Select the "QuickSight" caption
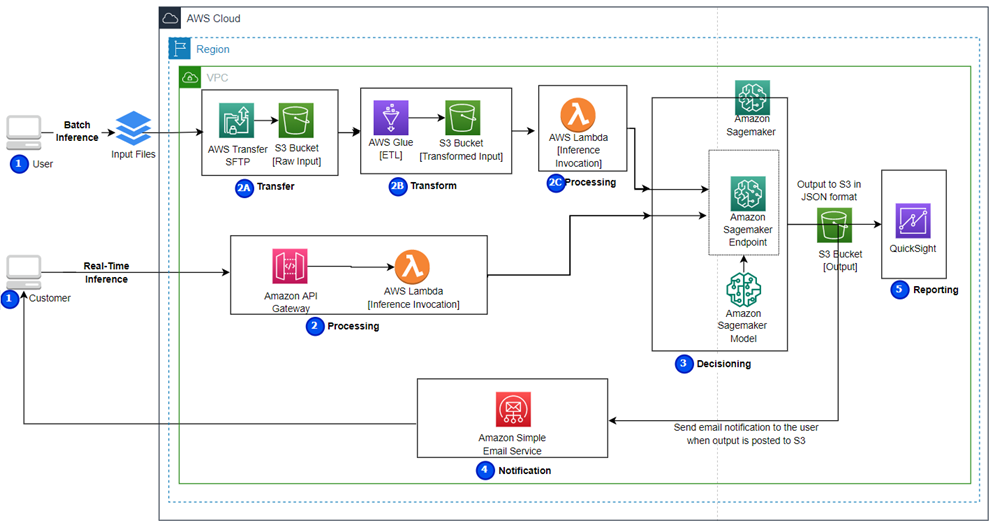 click(x=913, y=249)
